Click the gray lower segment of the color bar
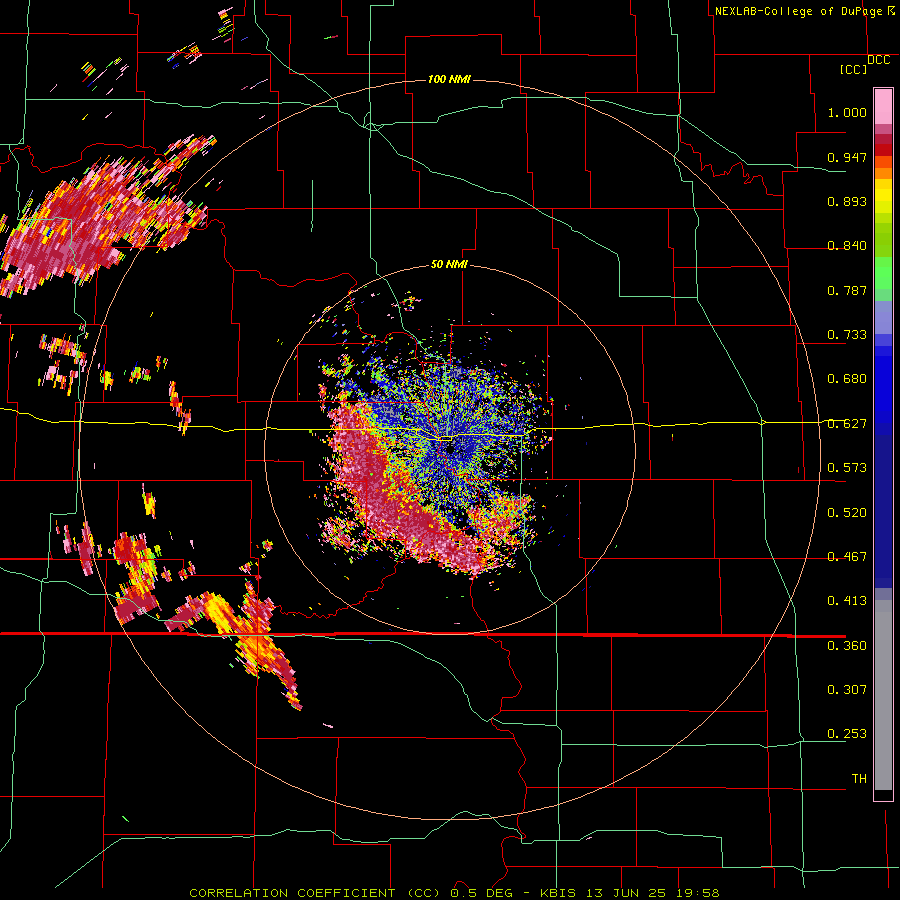 click(883, 695)
